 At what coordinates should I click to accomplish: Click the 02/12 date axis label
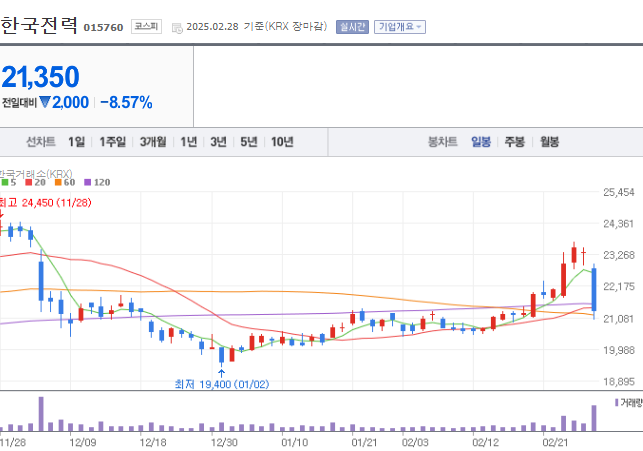click(486, 442)
